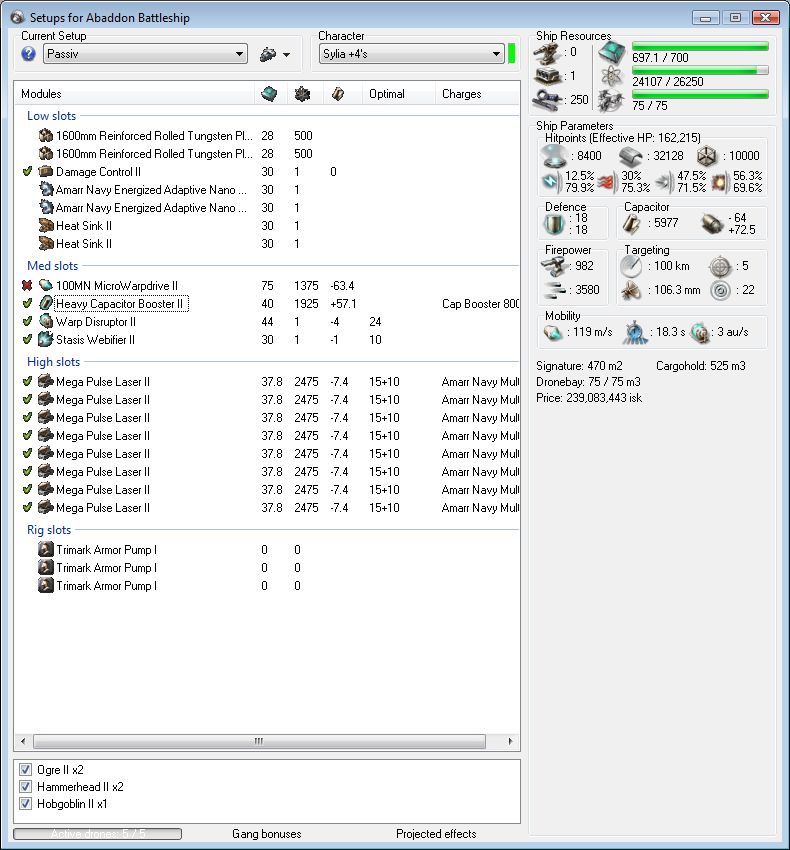Screen dimensions: 790x850
Task: Open the Current Setup dropdown showing Passiv
Action: tap(145, 54)
